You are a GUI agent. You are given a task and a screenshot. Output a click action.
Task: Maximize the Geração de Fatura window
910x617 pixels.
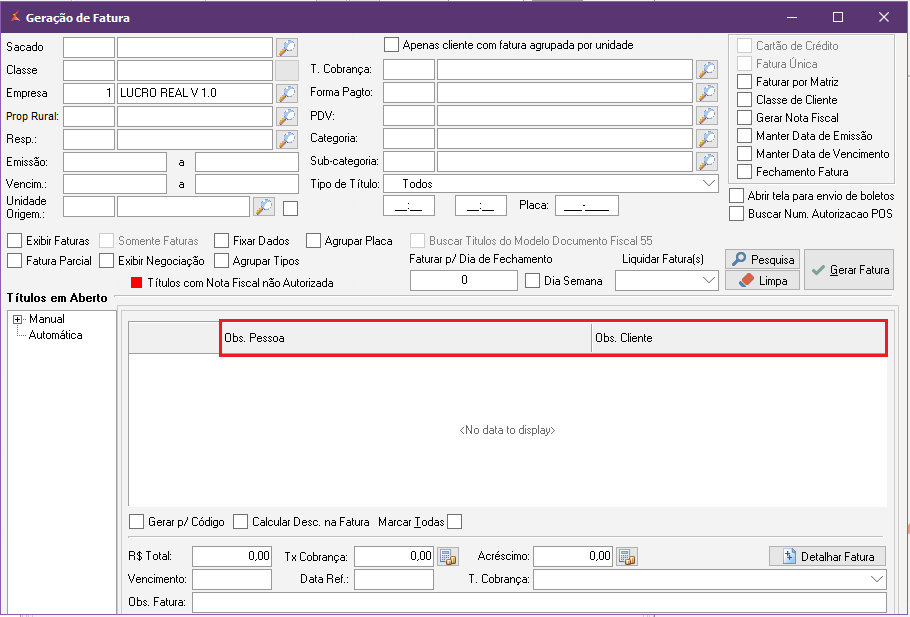[838, 17]
